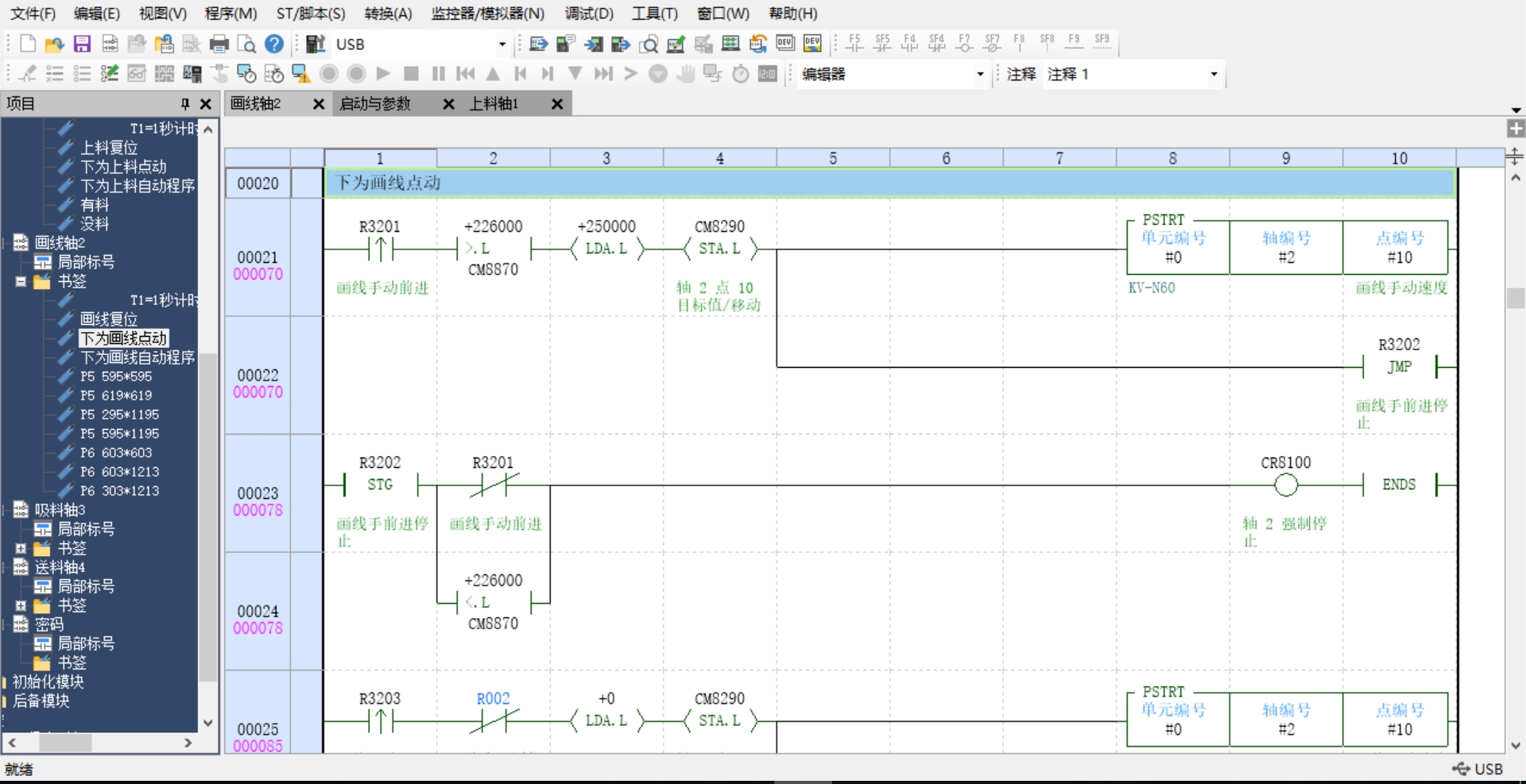This screenshot has height=784, width=1526.
Task: Open the USB connection dropdown
Action: [x=502, y=44]
